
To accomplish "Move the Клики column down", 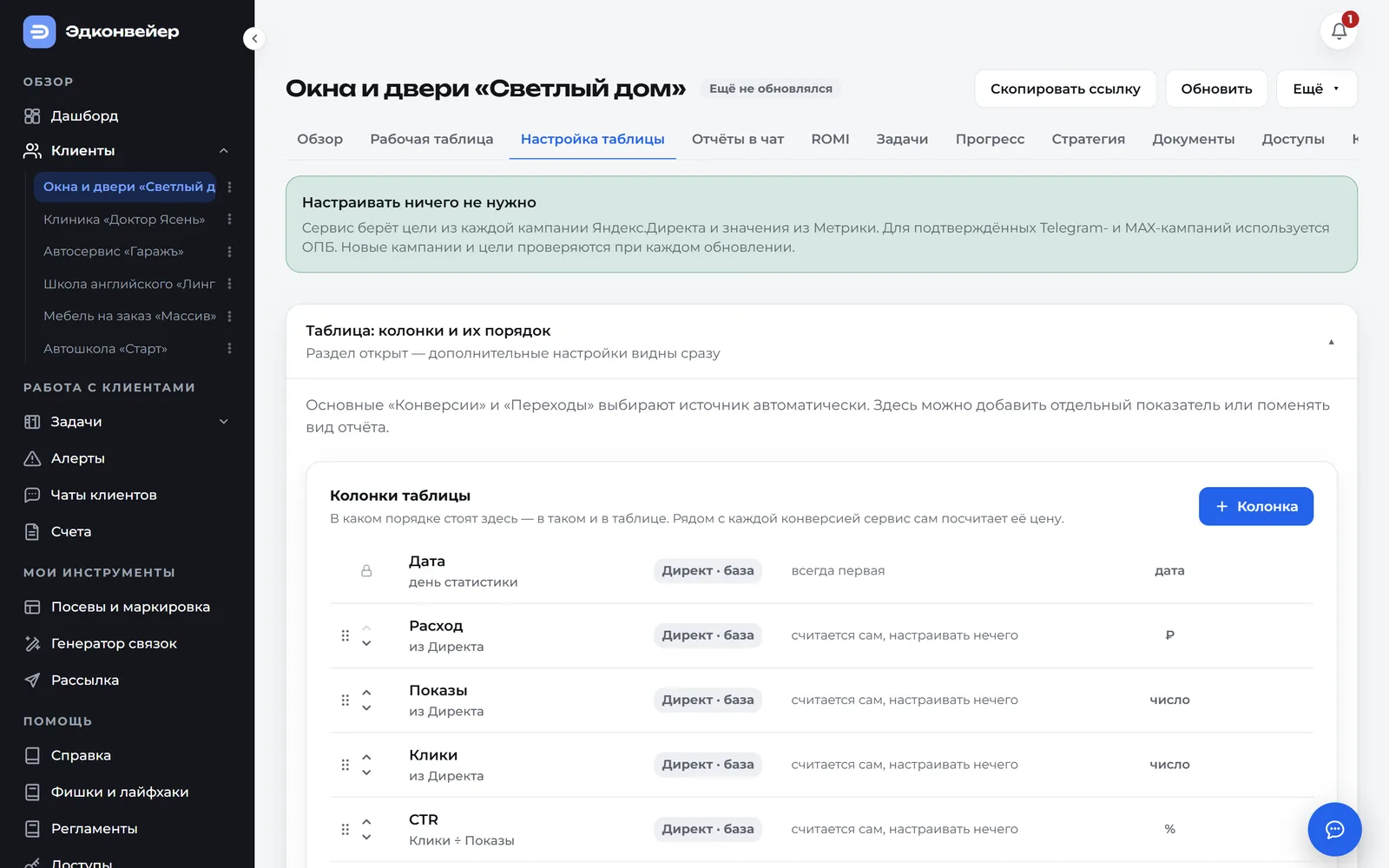I will [366, 773].
